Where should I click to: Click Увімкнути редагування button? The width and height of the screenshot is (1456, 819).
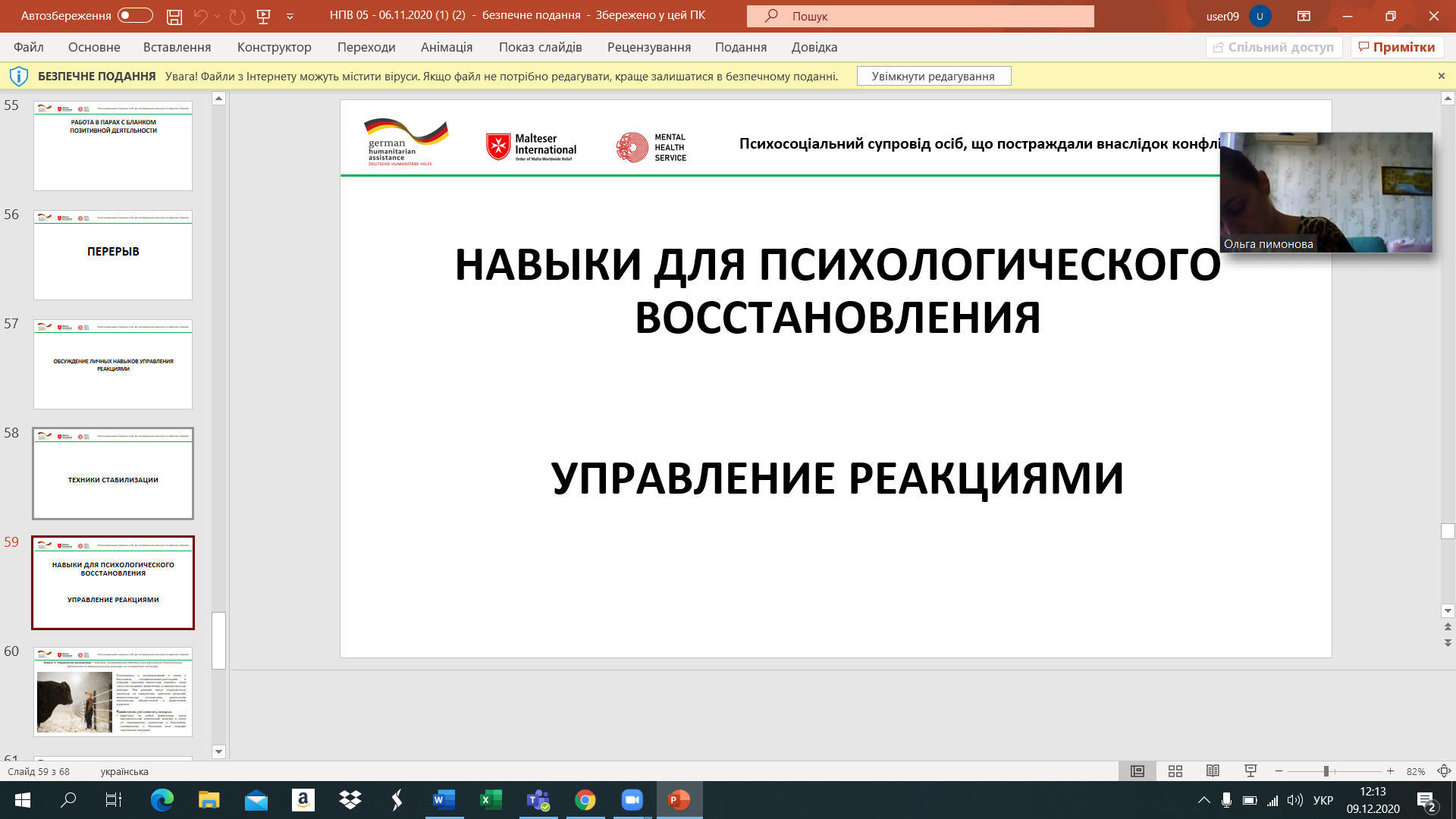pyautogui.click(x=934, y=76)
